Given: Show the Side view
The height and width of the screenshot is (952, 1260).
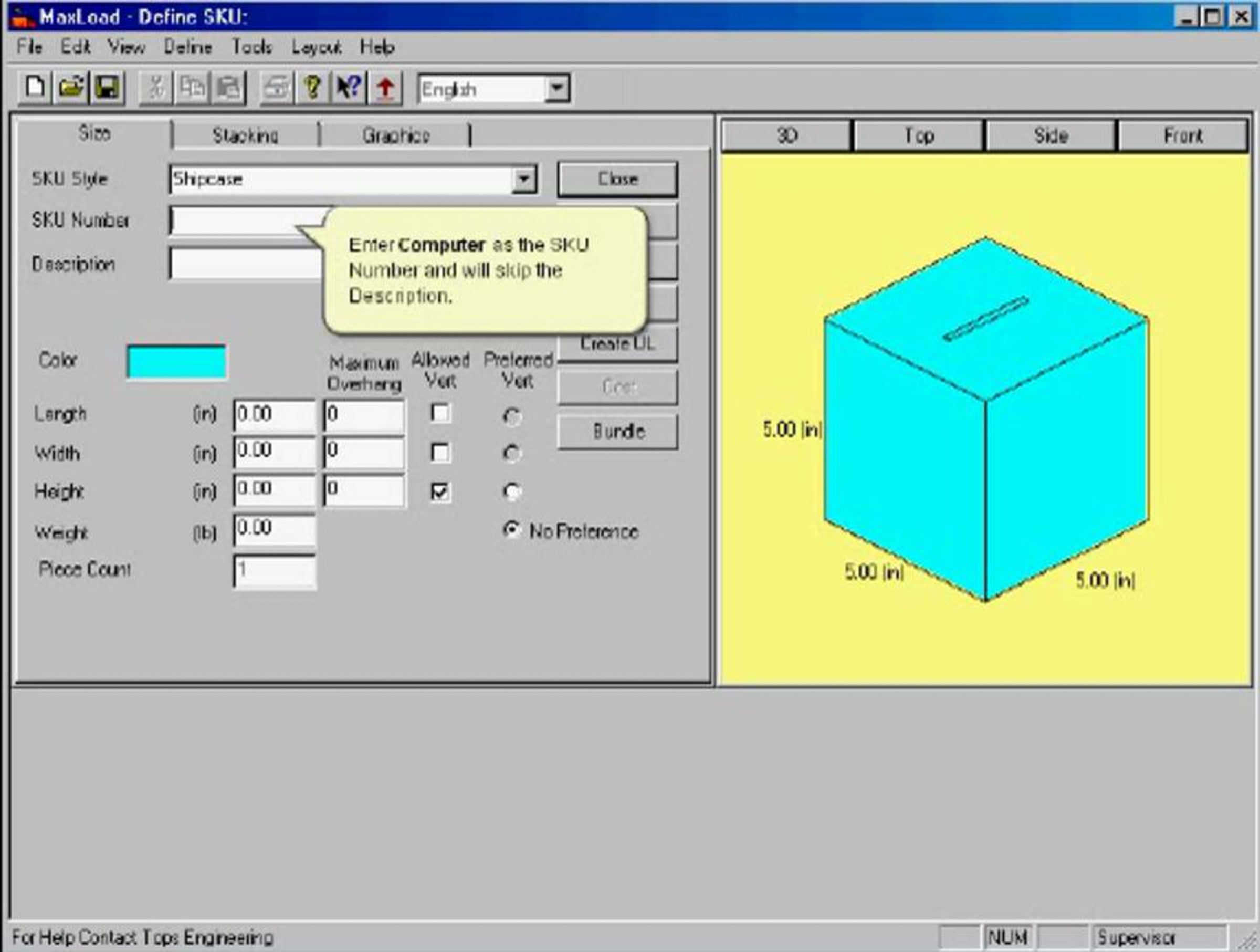Looking at the screenshot, I should tap(1051, 135).
